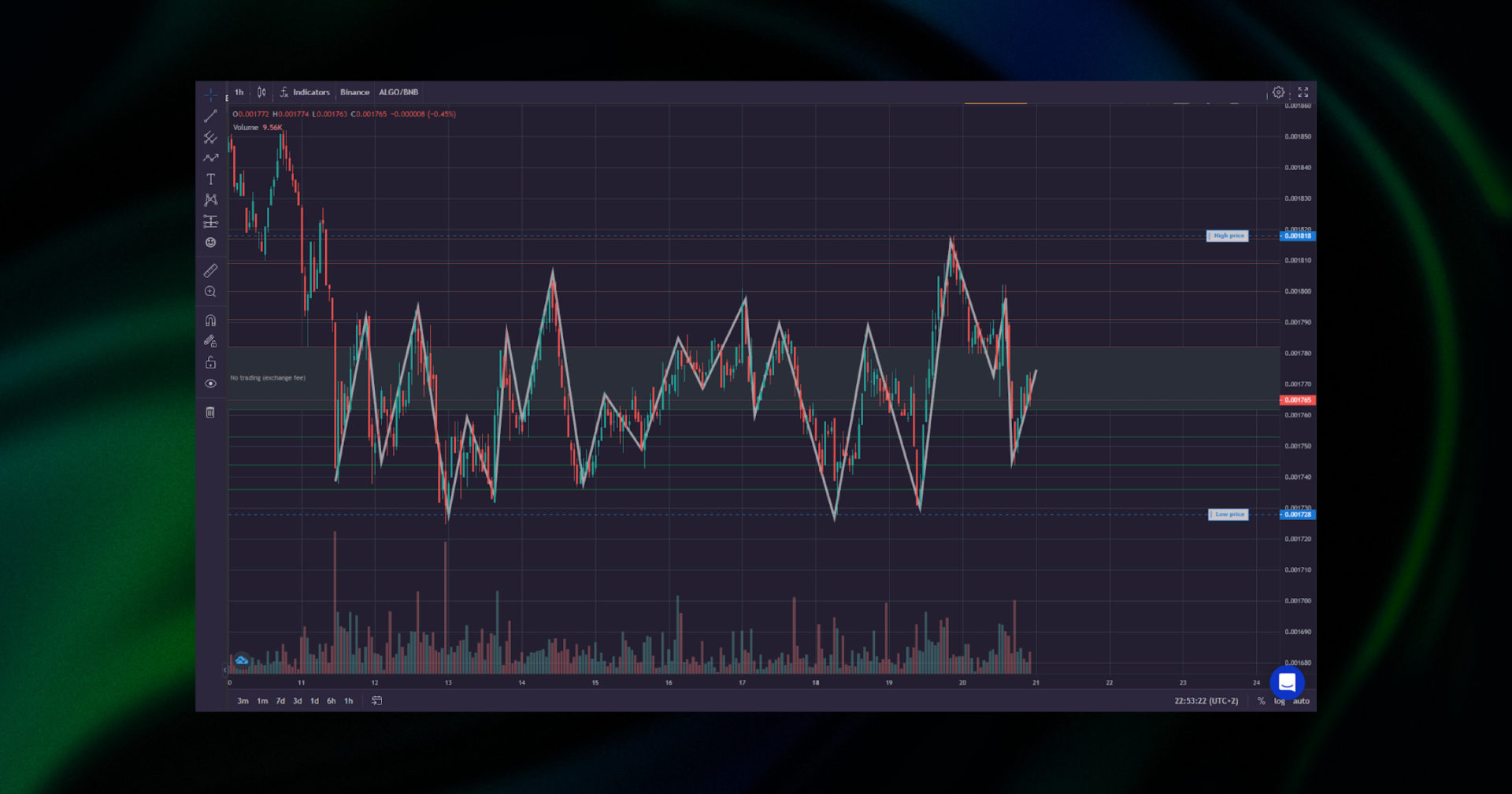Open chart settings gear icon

(x=1278, y=92)
